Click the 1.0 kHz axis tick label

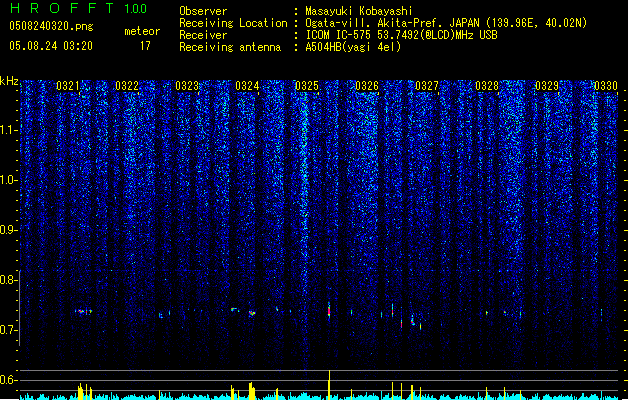[8, 180]
